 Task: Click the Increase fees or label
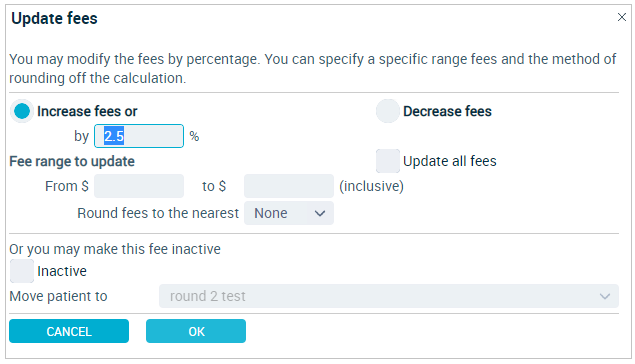point(87,111)
